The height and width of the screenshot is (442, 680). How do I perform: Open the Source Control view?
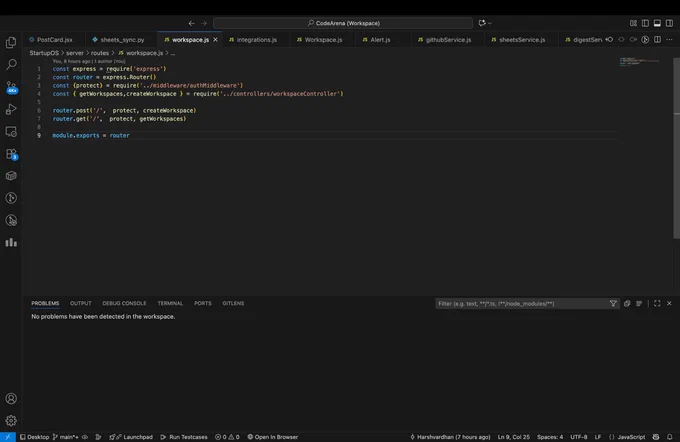(x=11, y=87)
